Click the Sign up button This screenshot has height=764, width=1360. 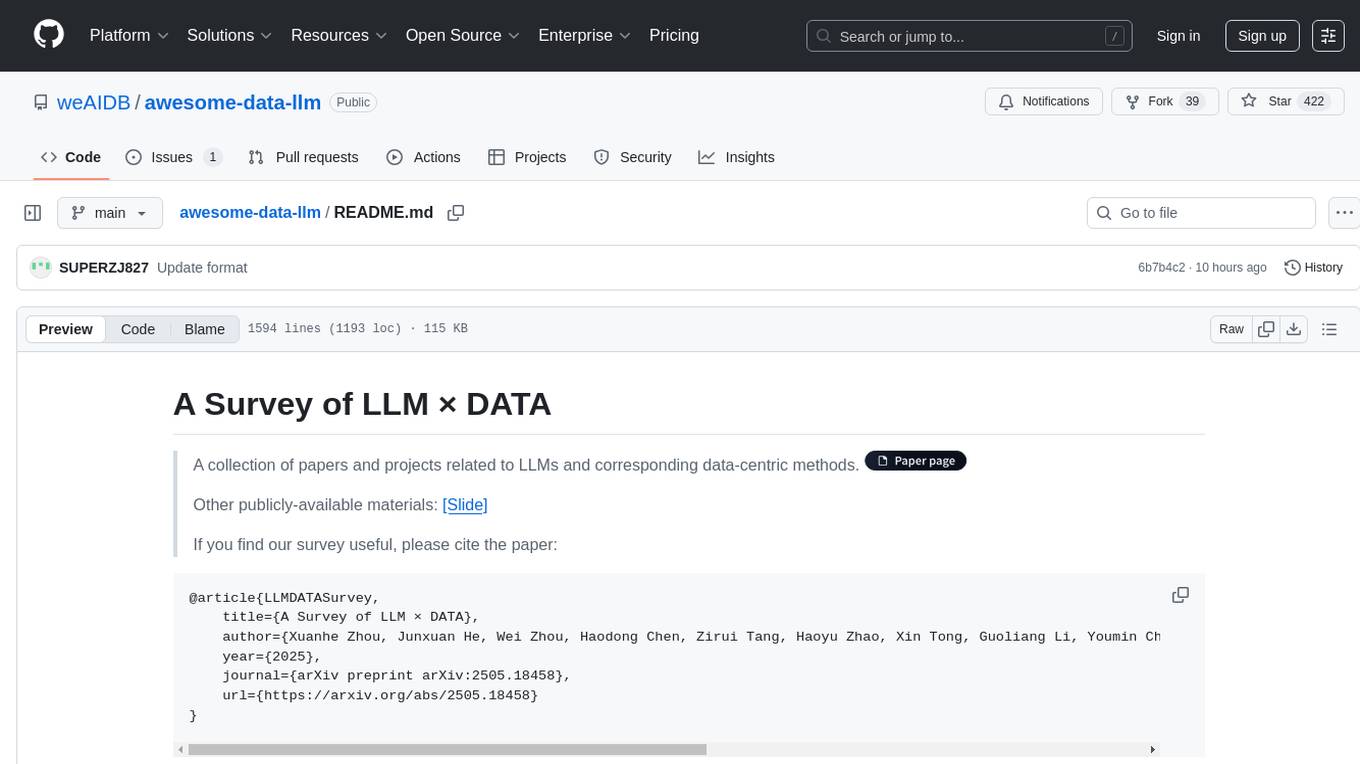tap(1262, 36)
